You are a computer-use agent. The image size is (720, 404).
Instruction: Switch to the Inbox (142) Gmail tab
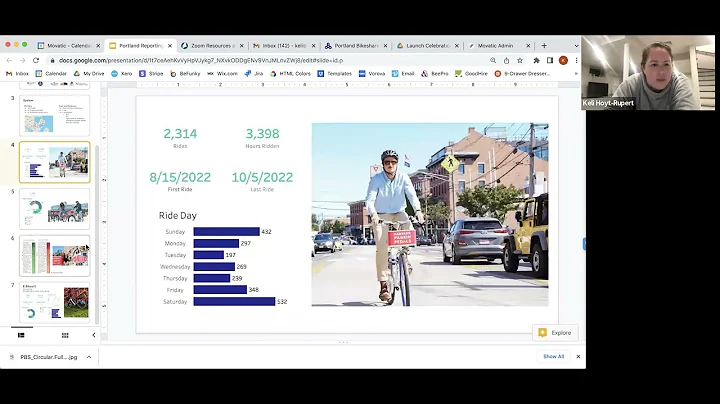[x=284, y=45]
